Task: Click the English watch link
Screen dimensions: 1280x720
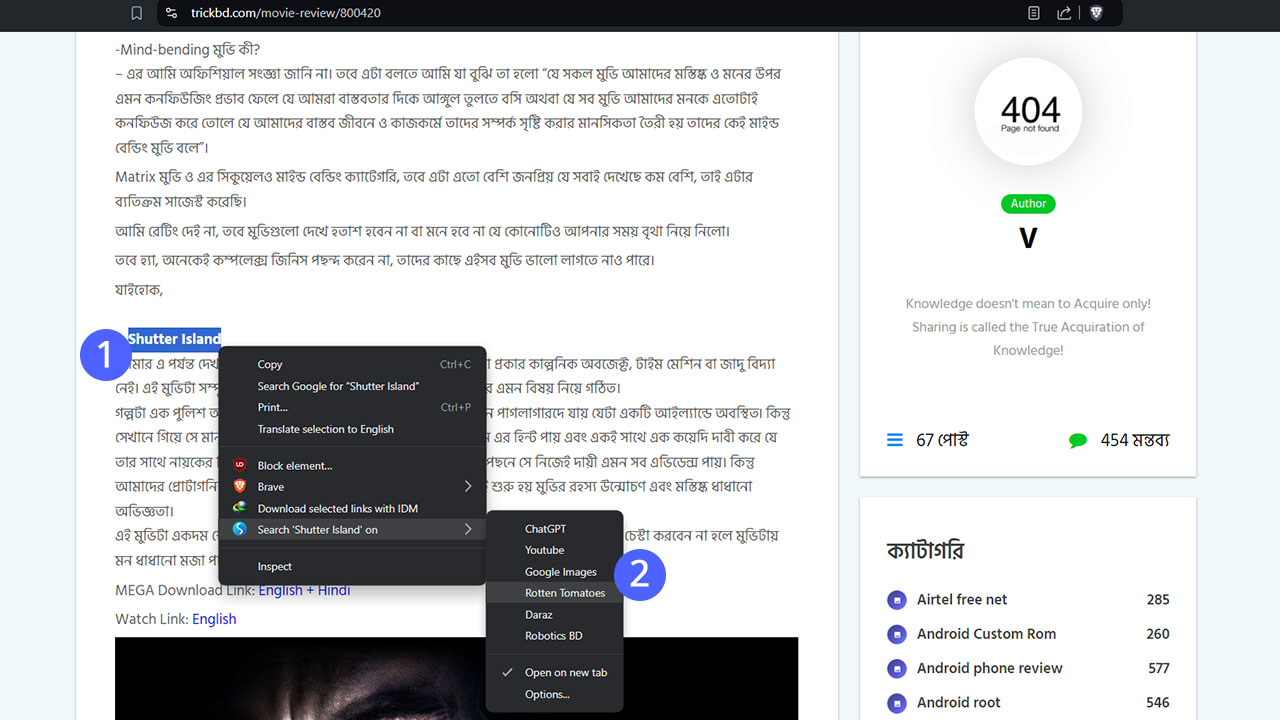Action: tap(214, 619)
